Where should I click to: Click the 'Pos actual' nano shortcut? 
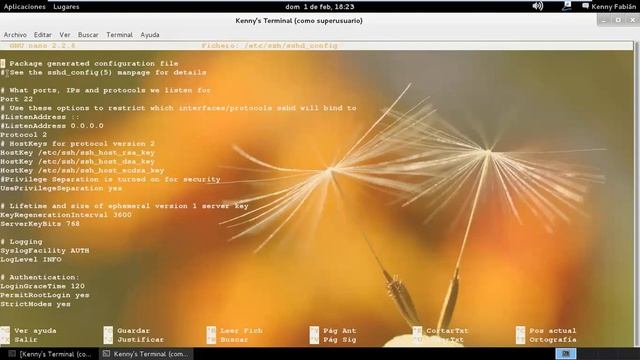546,331
